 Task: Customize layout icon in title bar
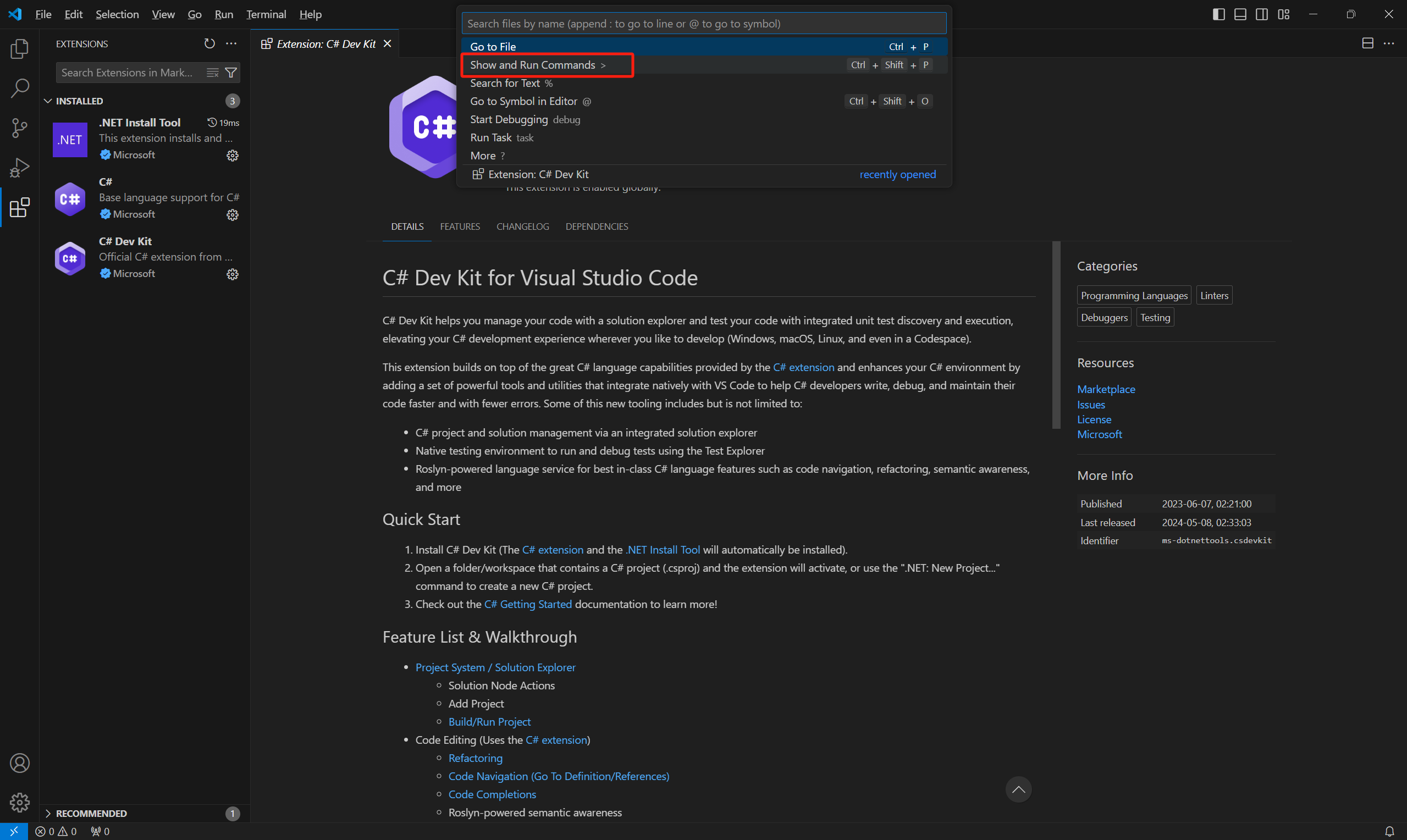(x=1284, y=14)
